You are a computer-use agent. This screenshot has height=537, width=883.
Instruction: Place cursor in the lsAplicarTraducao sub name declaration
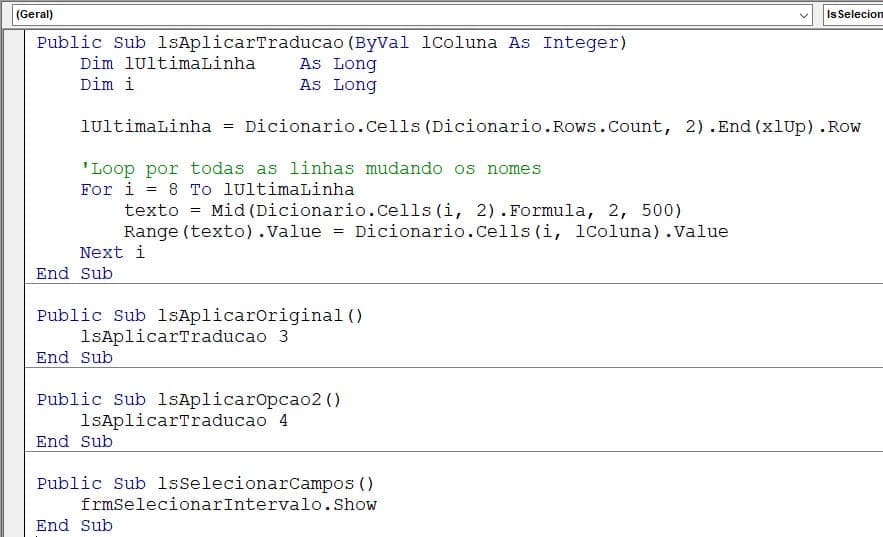point(250,42)
